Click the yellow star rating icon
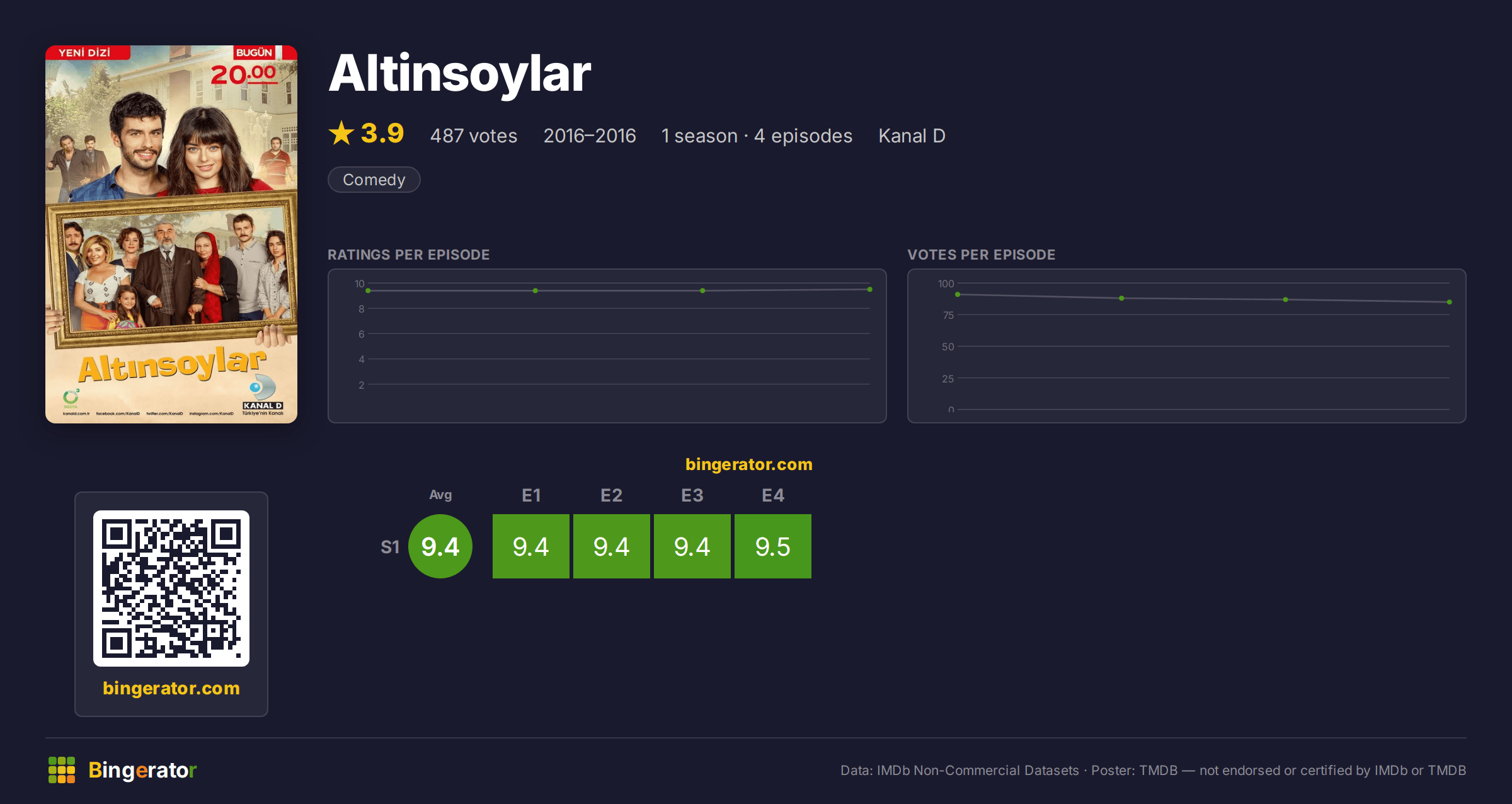The height and width of the screenshot is (804, 1512). pyautogui.click(x=341, y=133)
